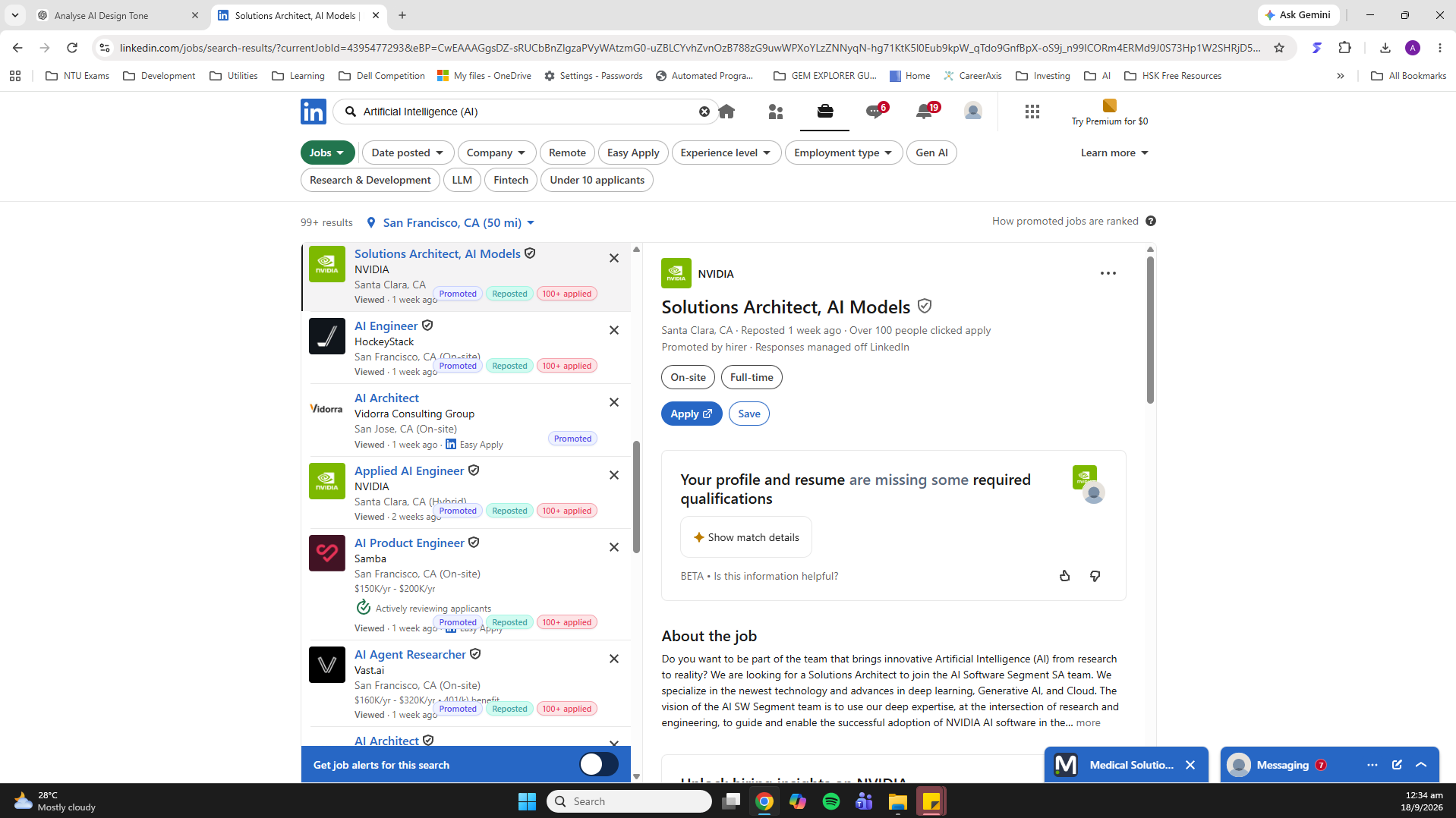Viewport: 1456px width, 818px height.
Task: Open the Jobs category dropdown
Action: click(327, 153)
